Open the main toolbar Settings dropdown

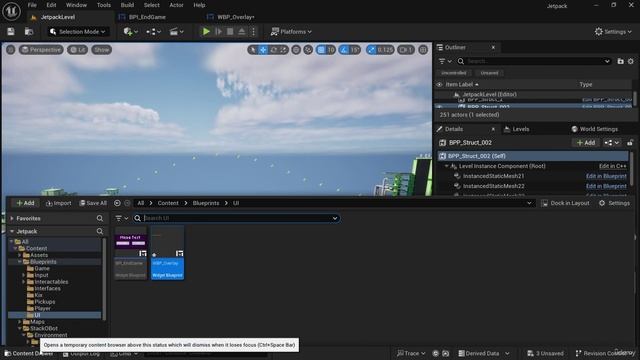613,31
